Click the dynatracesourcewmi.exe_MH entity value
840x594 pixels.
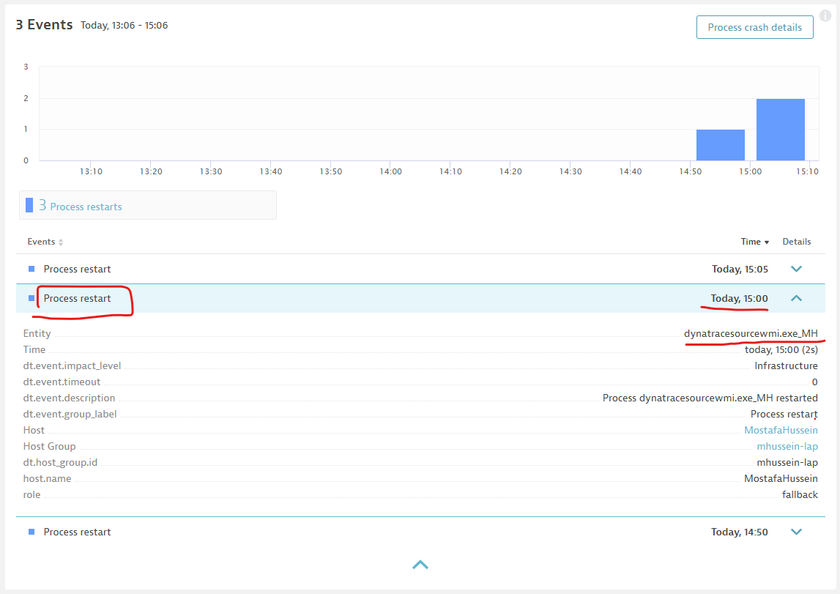point(750,333)
